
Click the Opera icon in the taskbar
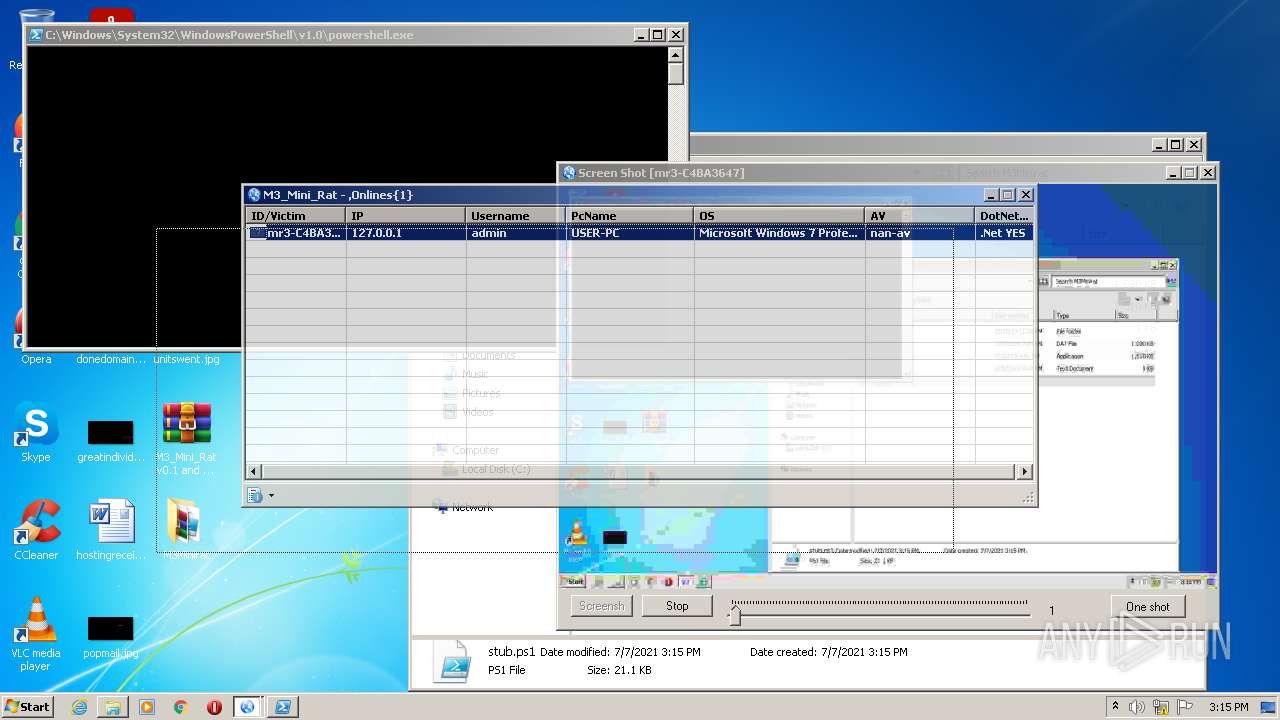click(x=214, y=707)
